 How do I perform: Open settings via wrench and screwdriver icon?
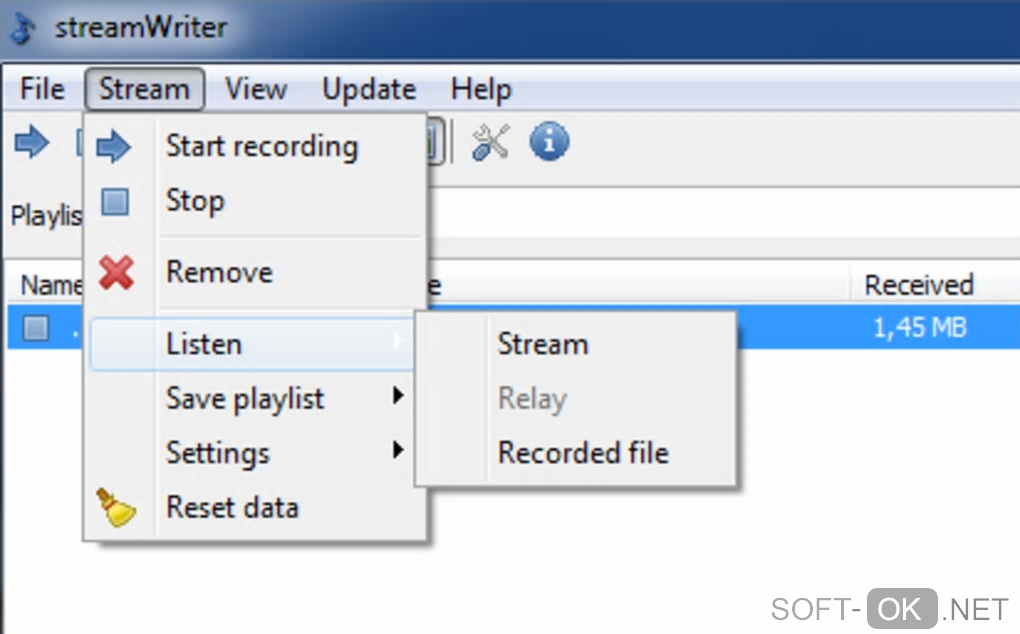490,144
